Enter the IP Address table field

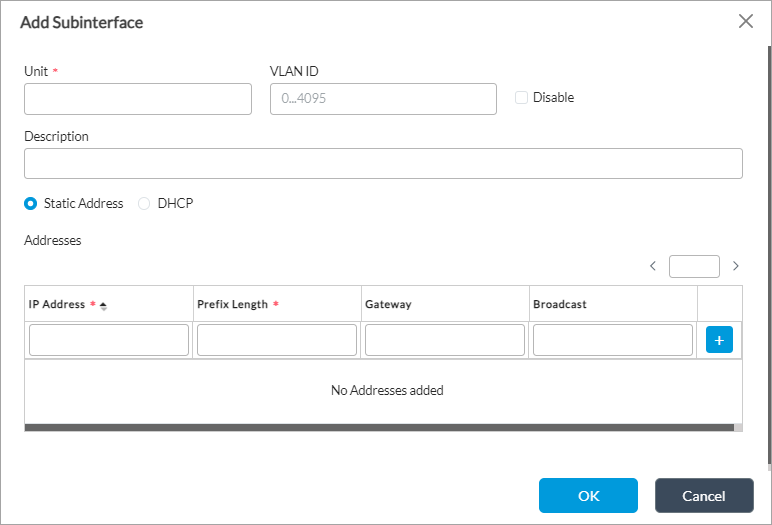109,340
